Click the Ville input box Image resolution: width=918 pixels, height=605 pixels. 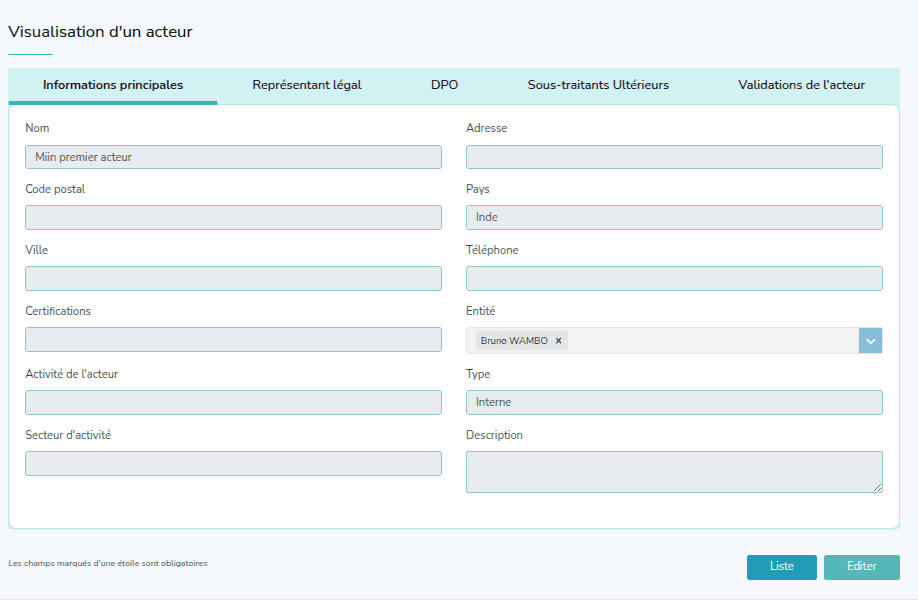point(233,279)
